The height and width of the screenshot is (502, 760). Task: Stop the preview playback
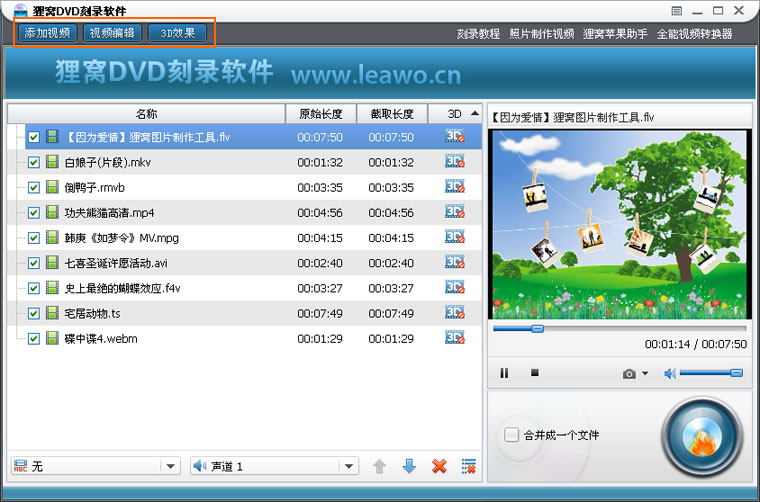pos(535,373)
